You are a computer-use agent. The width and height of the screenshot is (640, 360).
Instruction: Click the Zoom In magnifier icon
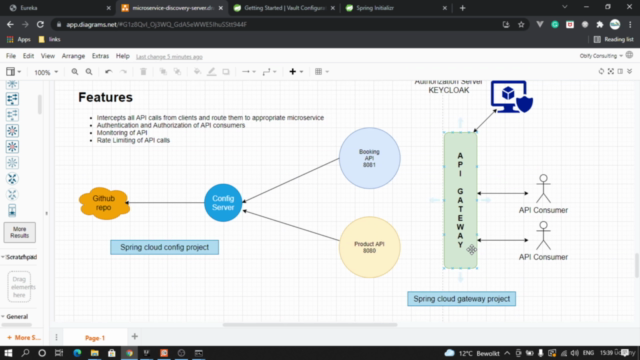[x=75, y=72]
